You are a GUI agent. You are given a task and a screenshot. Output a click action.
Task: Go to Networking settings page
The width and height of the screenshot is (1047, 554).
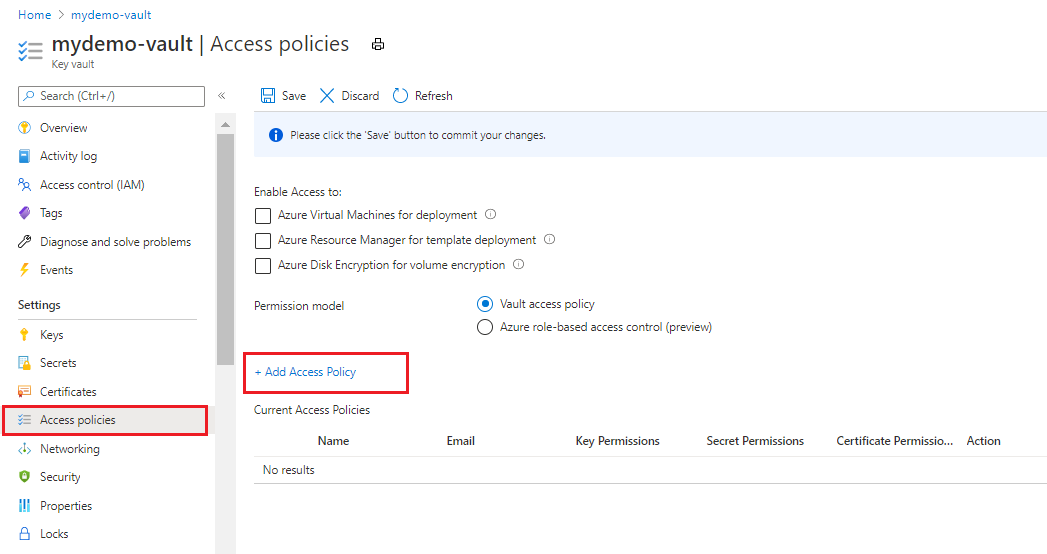point(69,449)
